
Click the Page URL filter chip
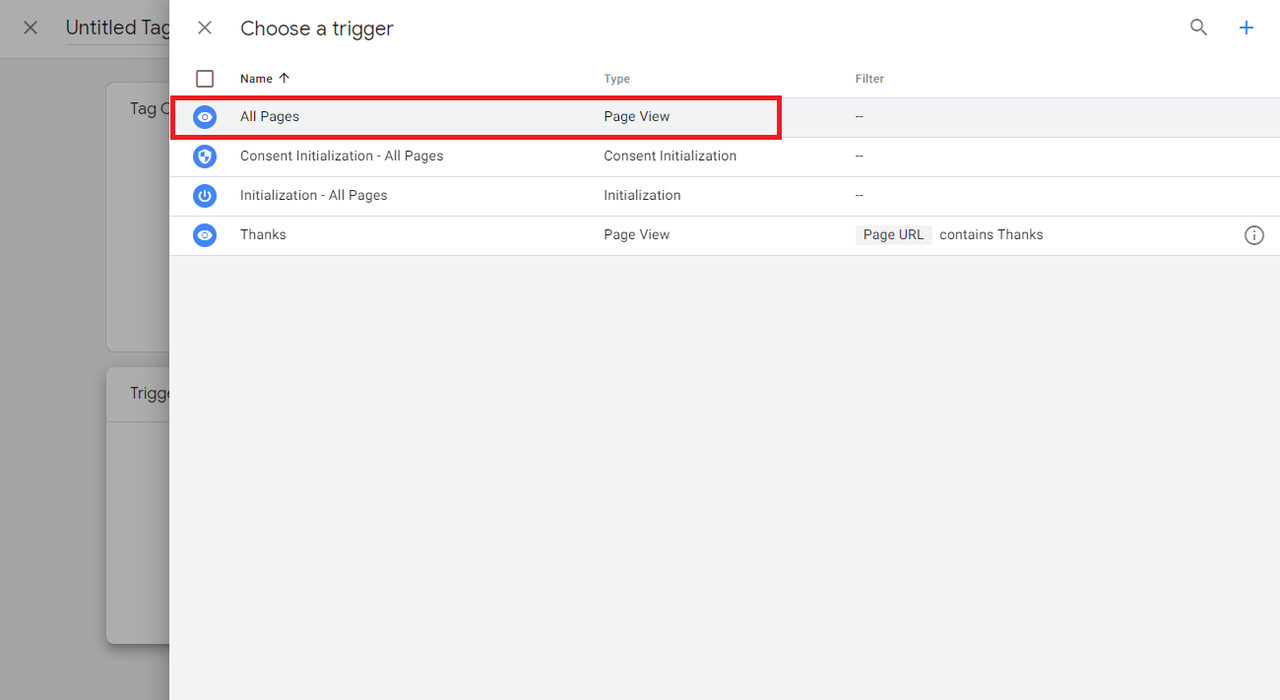(894, 235)
